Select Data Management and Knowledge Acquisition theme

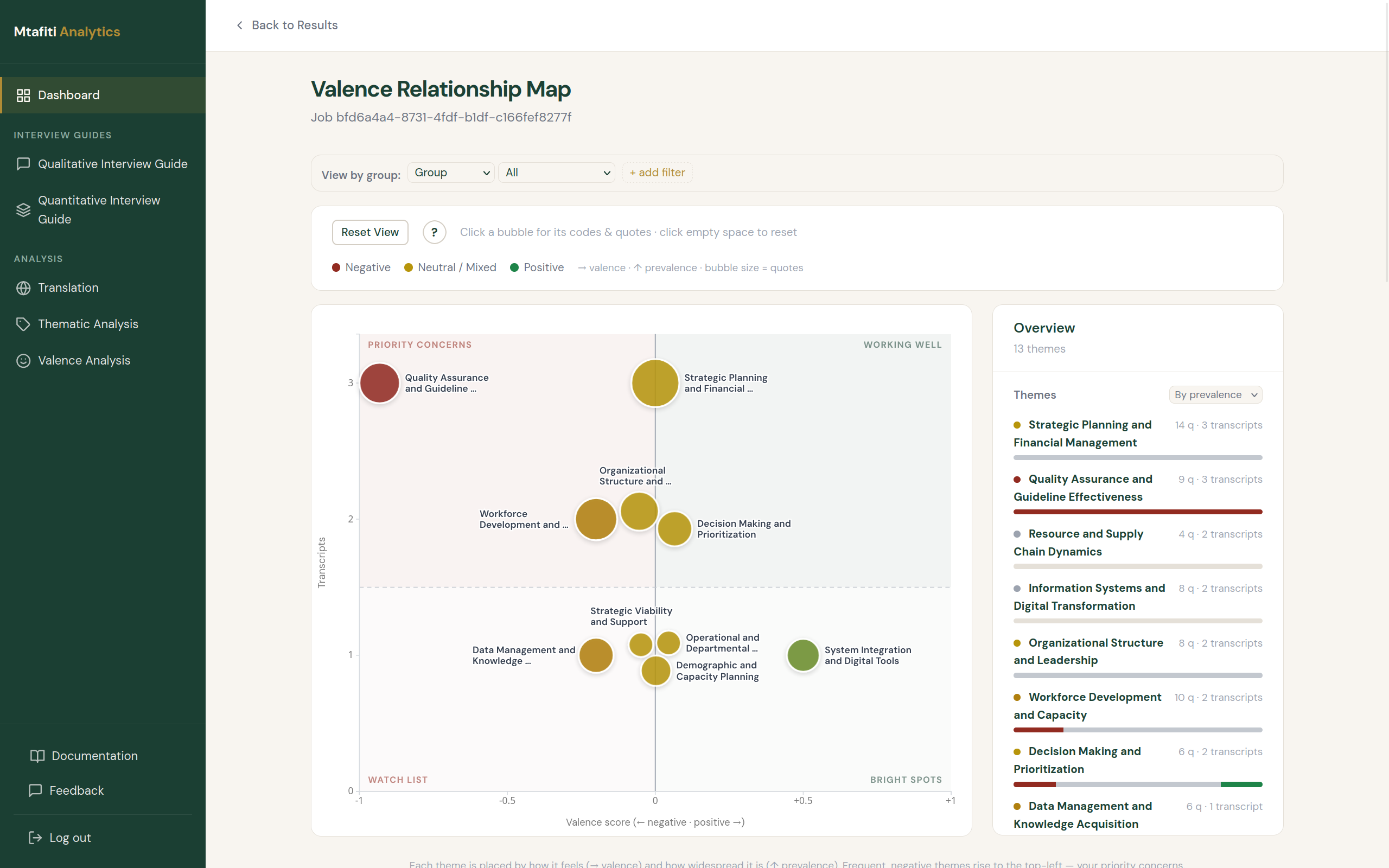[x=1138, y=815]
